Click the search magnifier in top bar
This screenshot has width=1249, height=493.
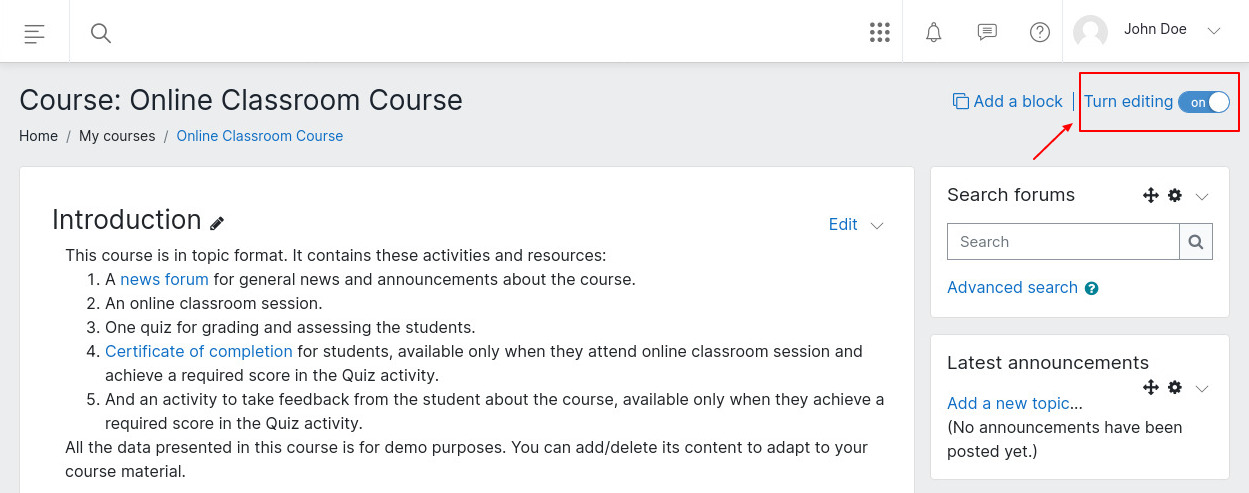[x=100, y=33]
